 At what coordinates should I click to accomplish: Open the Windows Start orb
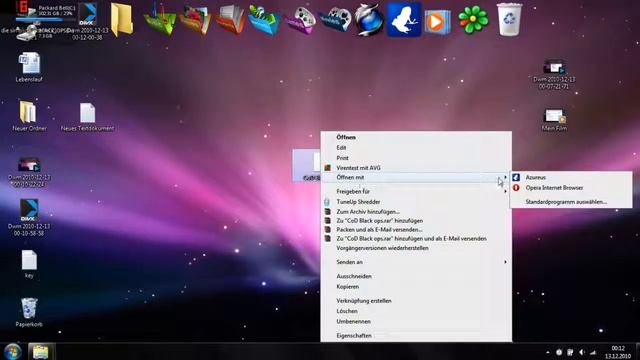(x=13, y=351)
